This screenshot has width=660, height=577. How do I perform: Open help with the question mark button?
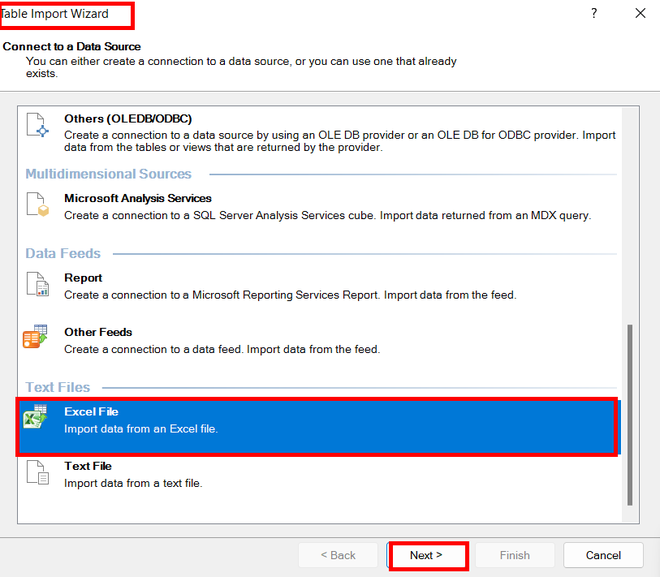[x=593, y=13]
